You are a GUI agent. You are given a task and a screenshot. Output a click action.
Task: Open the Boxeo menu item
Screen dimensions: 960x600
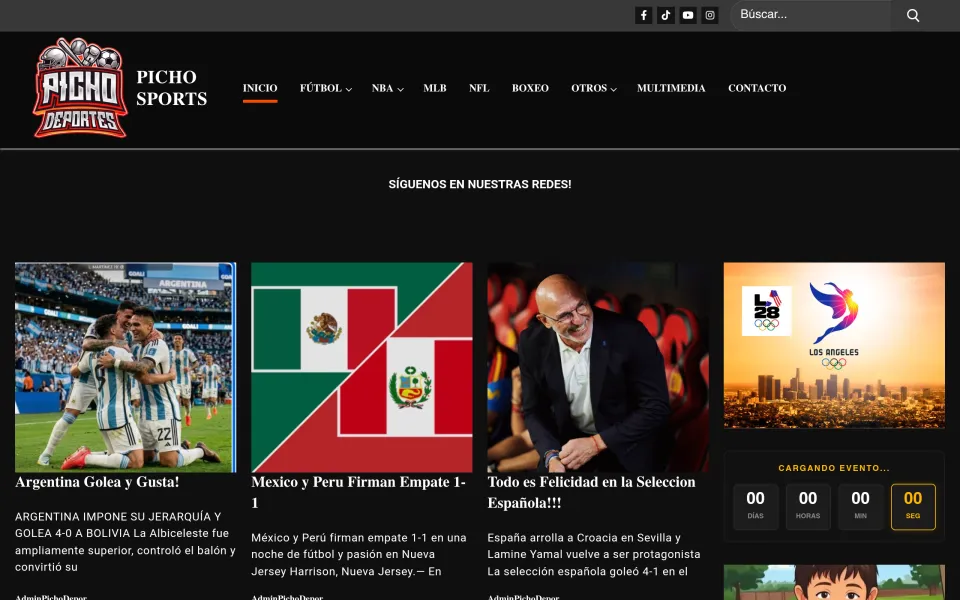click(x=530, y=88)
